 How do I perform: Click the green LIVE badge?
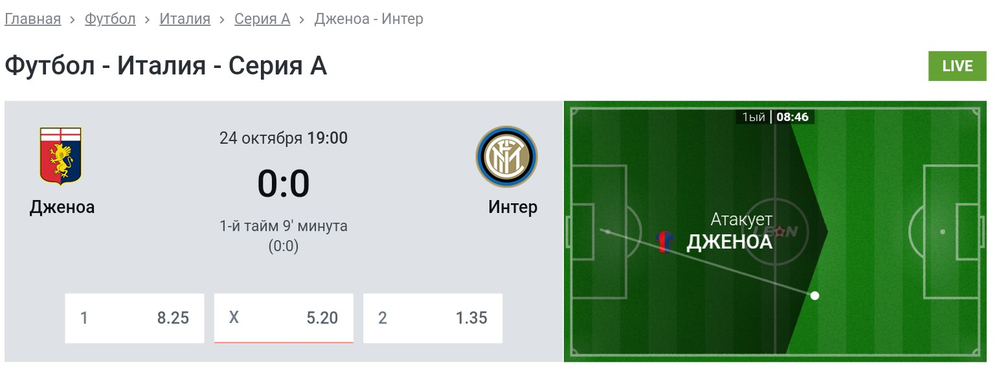(957, 66)
